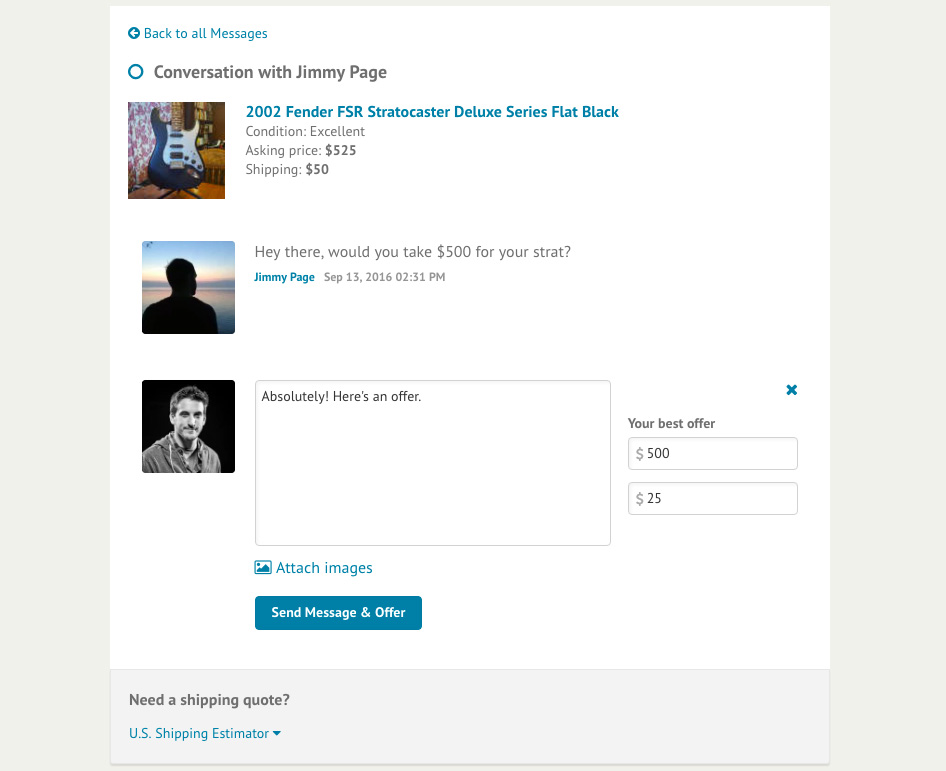Mark the conversation read via the status circle
The image size is (946, 771).
(135, 71)
